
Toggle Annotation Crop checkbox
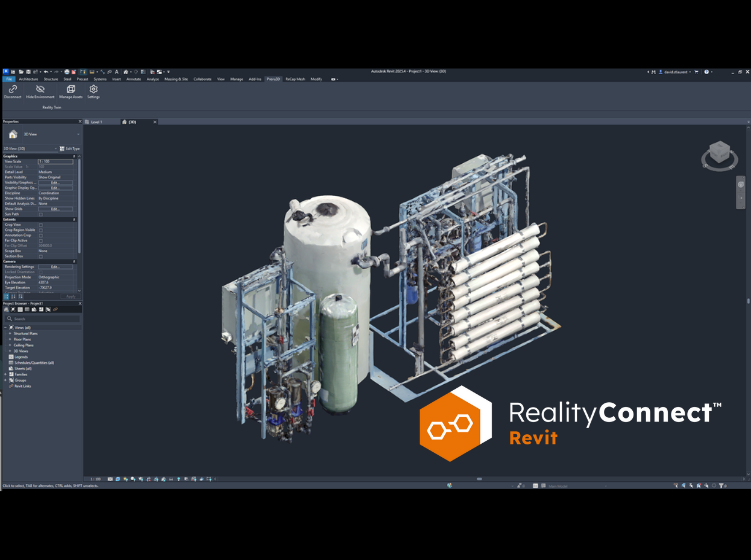click(41, 235)
